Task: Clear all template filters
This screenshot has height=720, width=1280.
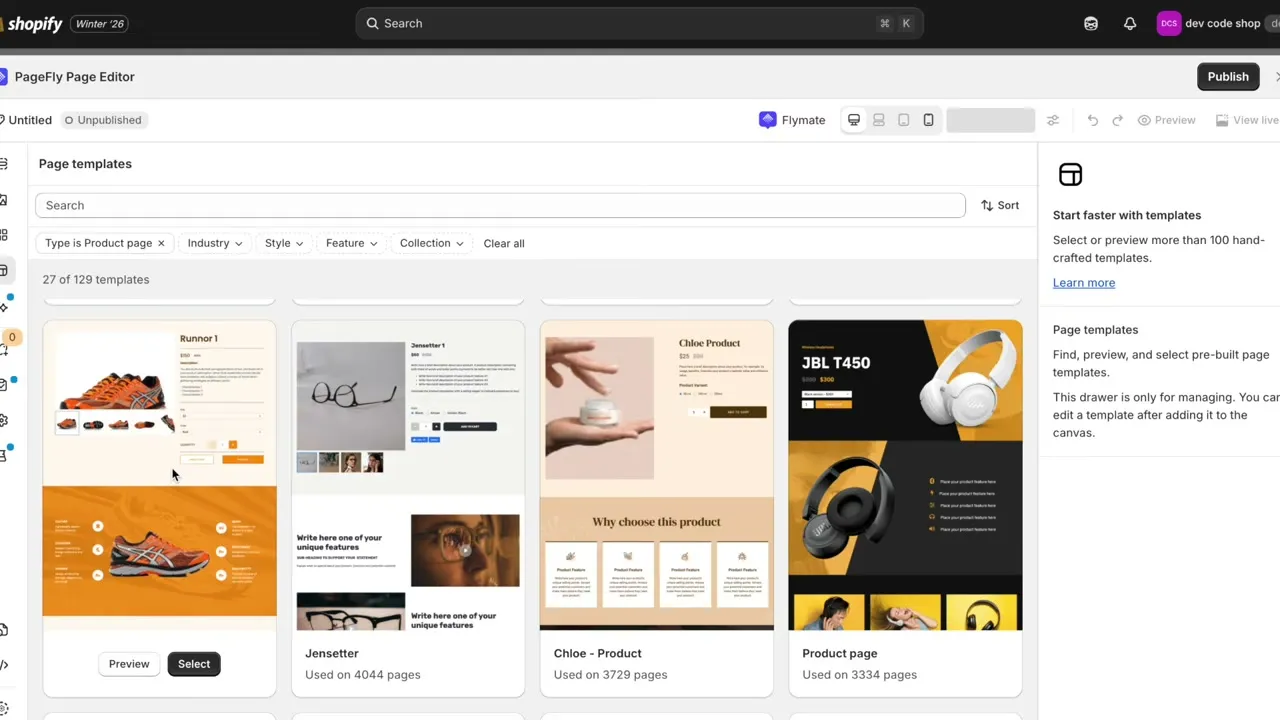Action: pos(504,243)
